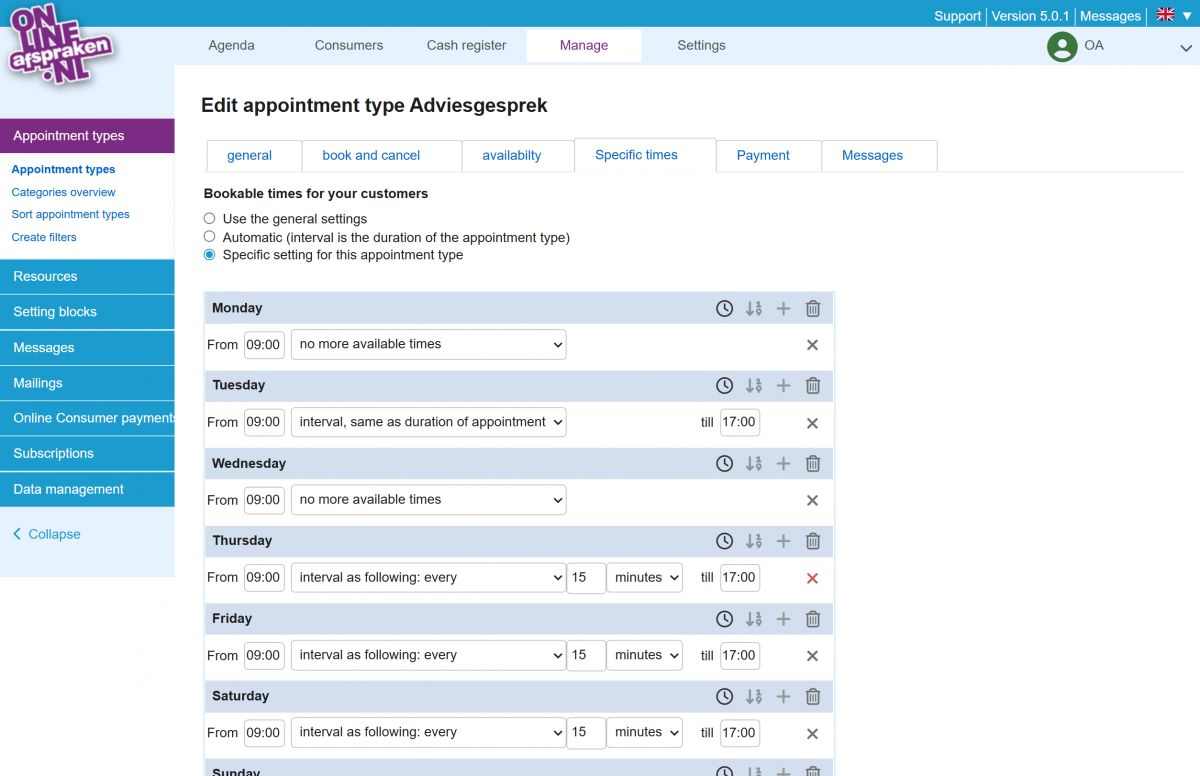This screenshot has width=1200, height=776.
Task: Click Friday's till time field
Action: tap(739, 656)
